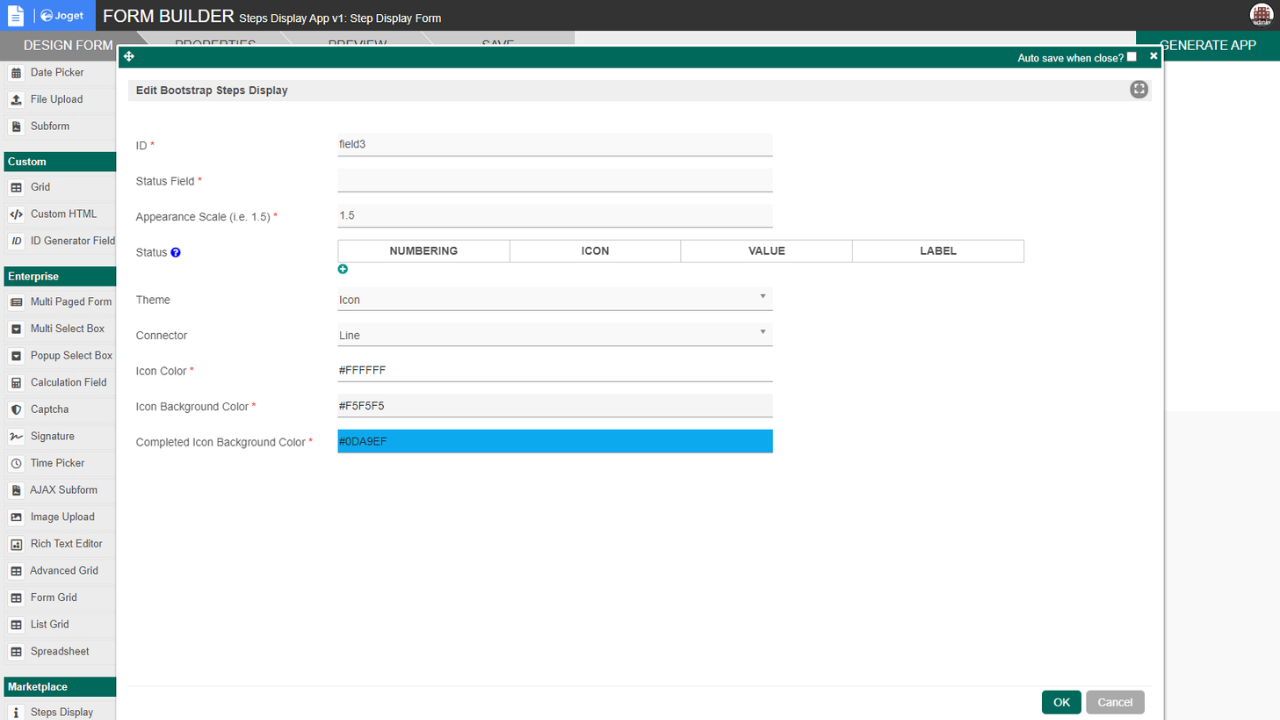This screenshot has height=720, width=1280.
Task: Open the Theme dropdown
Action: pos(555,299)
